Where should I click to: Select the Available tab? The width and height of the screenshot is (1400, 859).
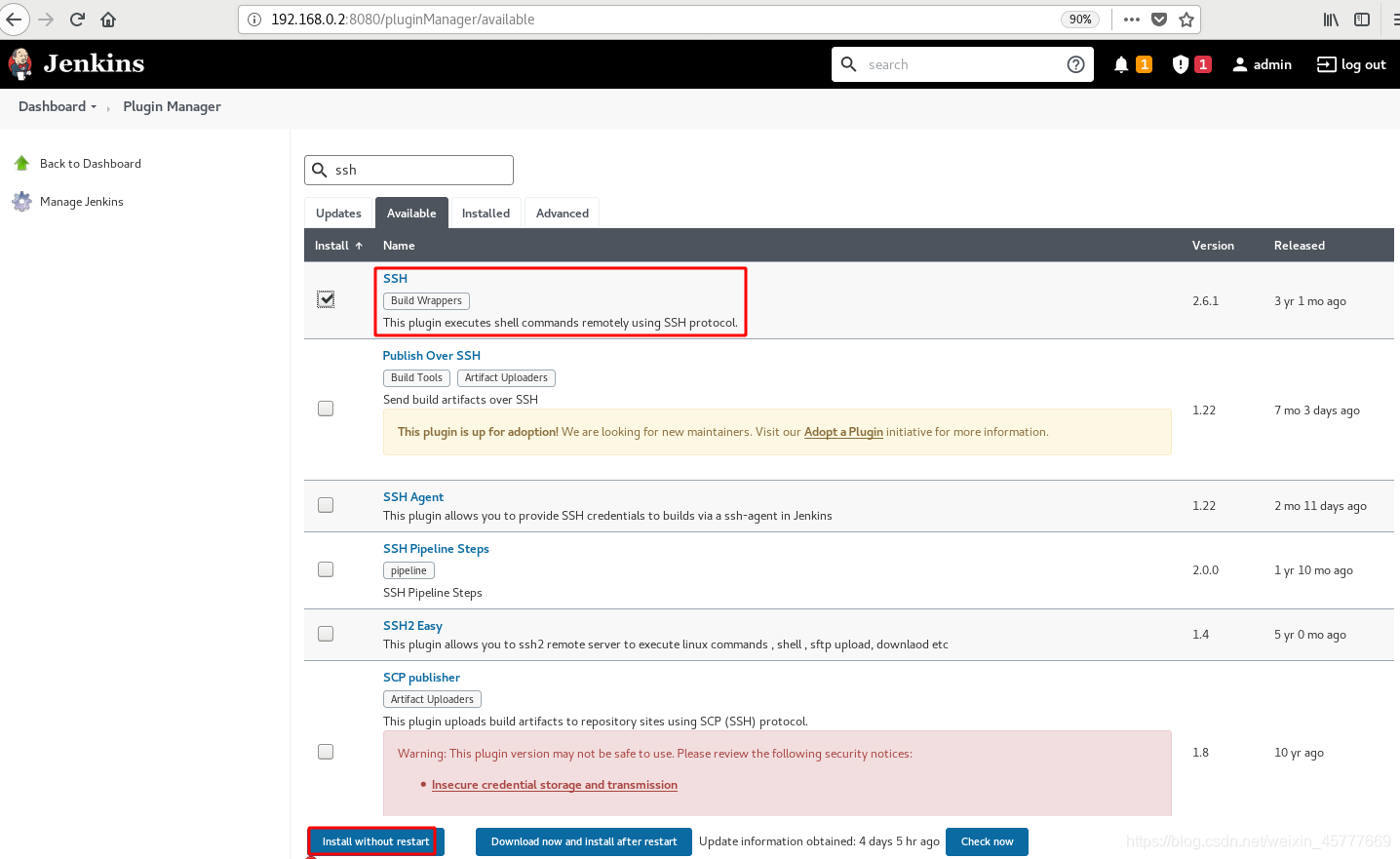(411, 214)
